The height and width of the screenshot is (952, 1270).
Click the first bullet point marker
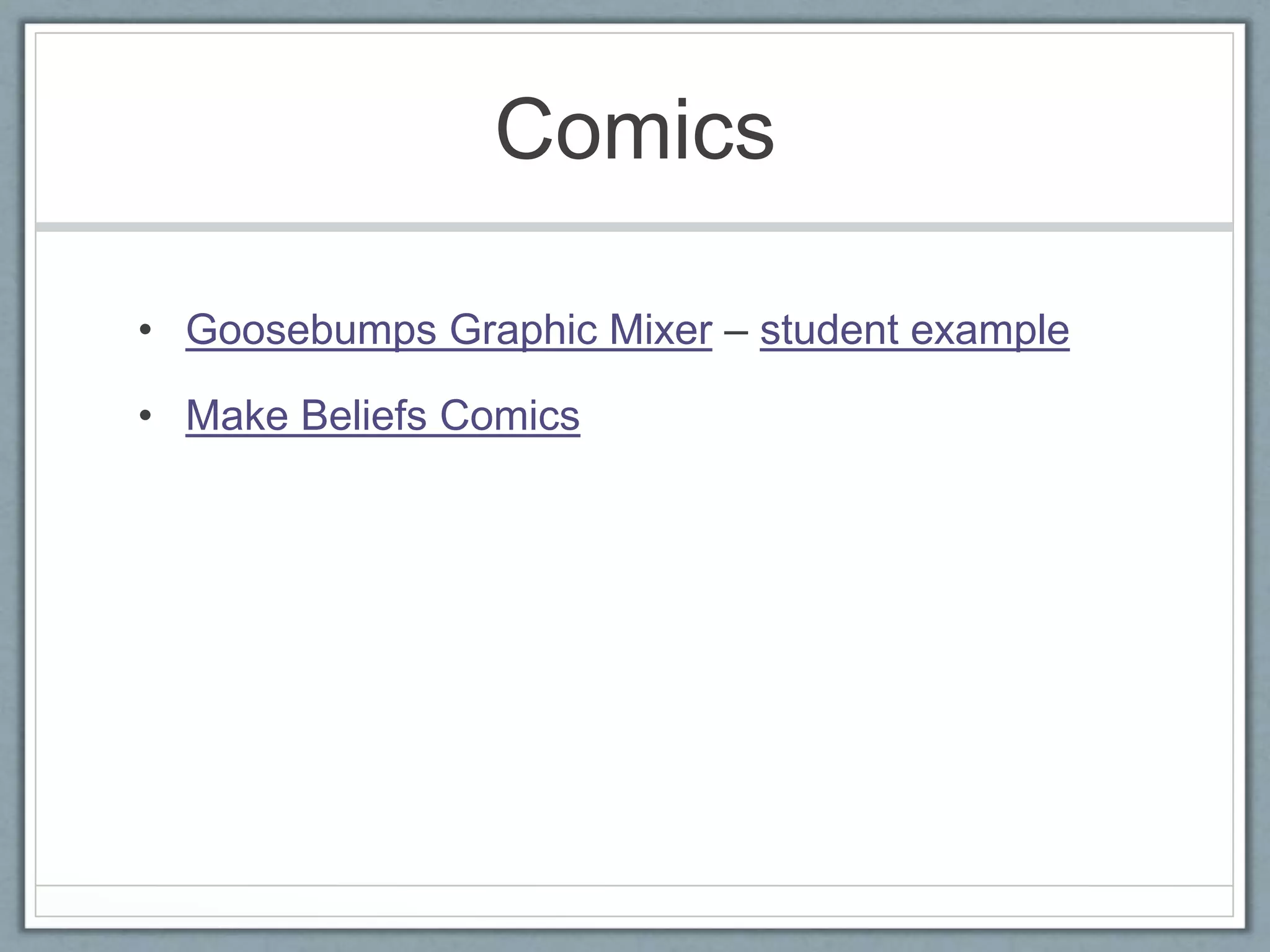(145, 330)
